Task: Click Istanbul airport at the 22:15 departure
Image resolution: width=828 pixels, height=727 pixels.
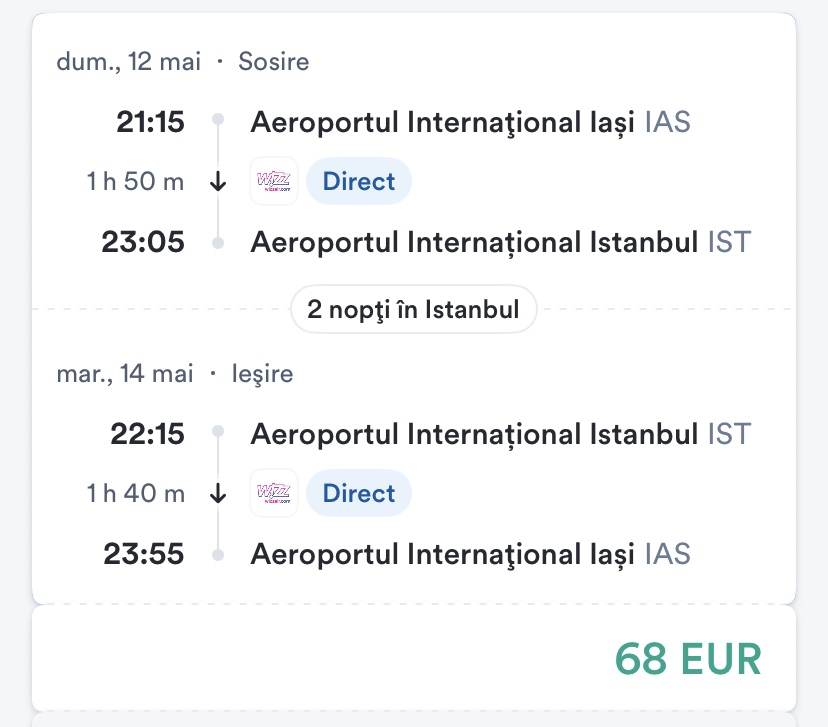Action: pyautogui.click(x=500, y=434)
